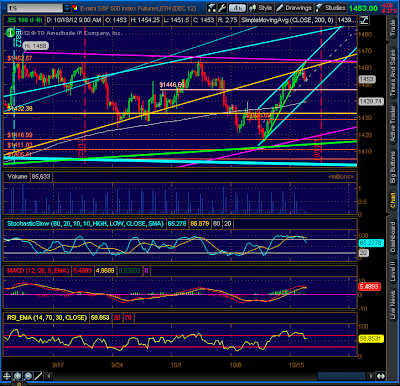
Task: Click the expand time axis arrows icon
Action: coord(381,376)
